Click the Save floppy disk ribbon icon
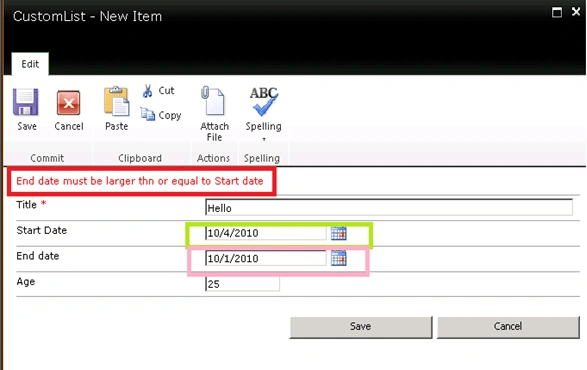Screen dimensions: 587x370 click(x=26, y=102)
